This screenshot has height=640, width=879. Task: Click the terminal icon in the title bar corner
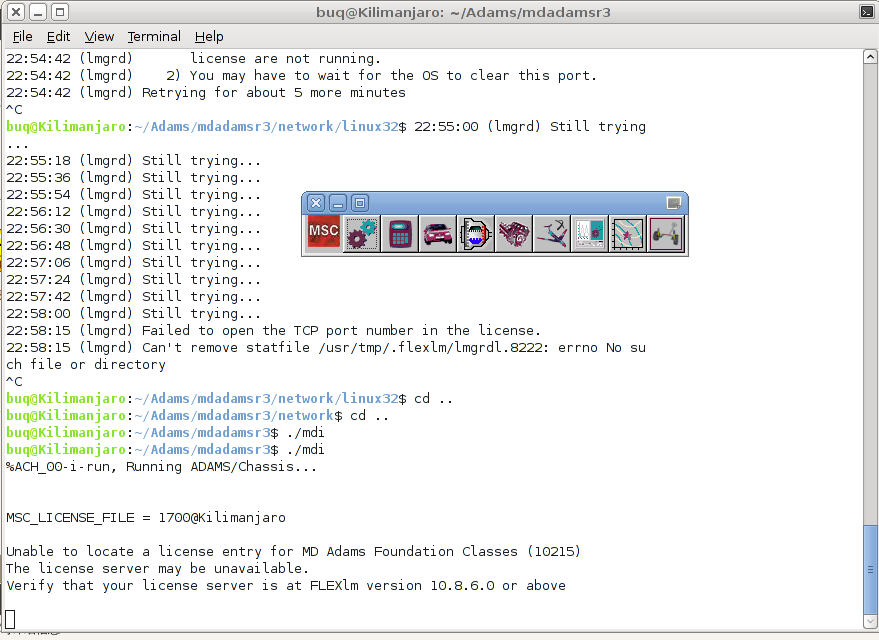pyautogui.click(x=867, y=12)
